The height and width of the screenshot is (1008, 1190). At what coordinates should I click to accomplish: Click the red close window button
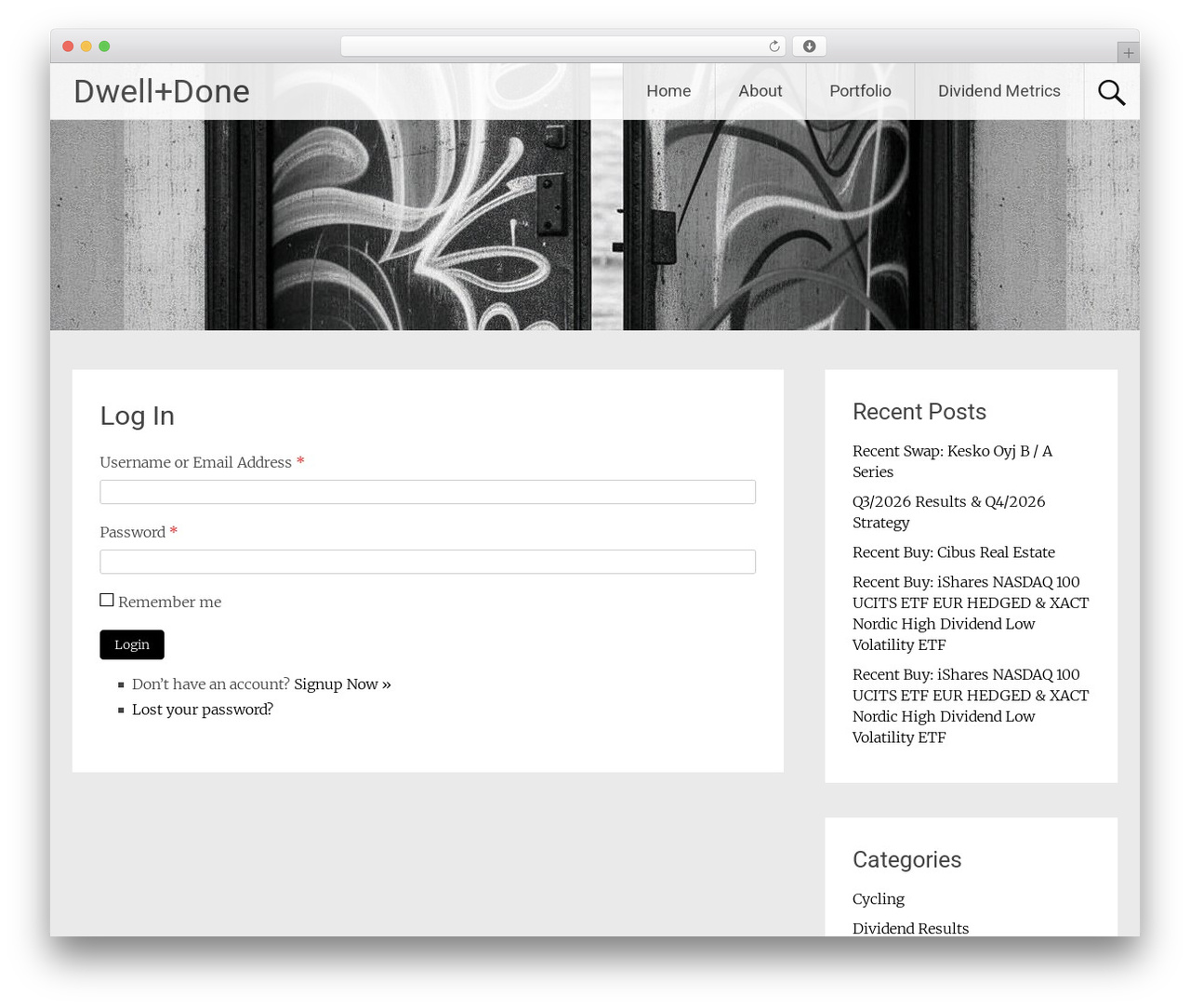[x=68, y=46]
